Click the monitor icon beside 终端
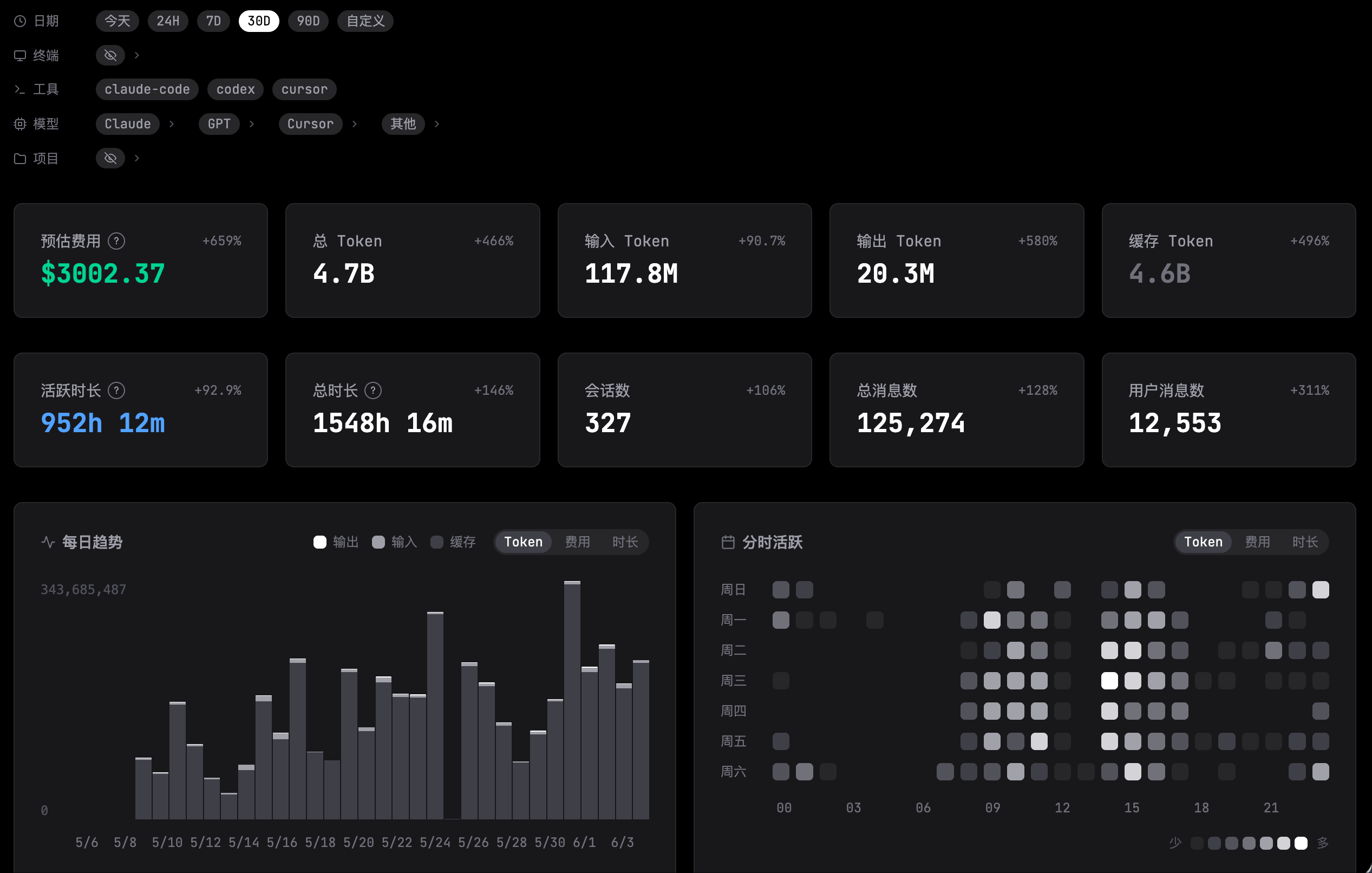1372x873 pixels. tap(20, 55)
